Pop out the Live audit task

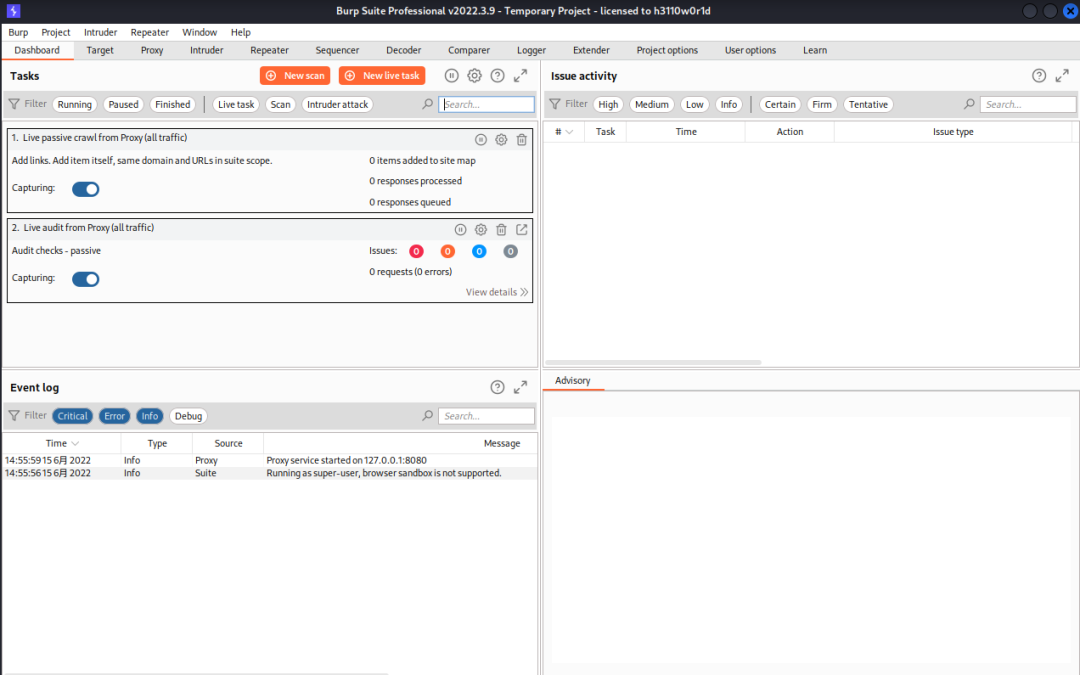tap(521, 229)
